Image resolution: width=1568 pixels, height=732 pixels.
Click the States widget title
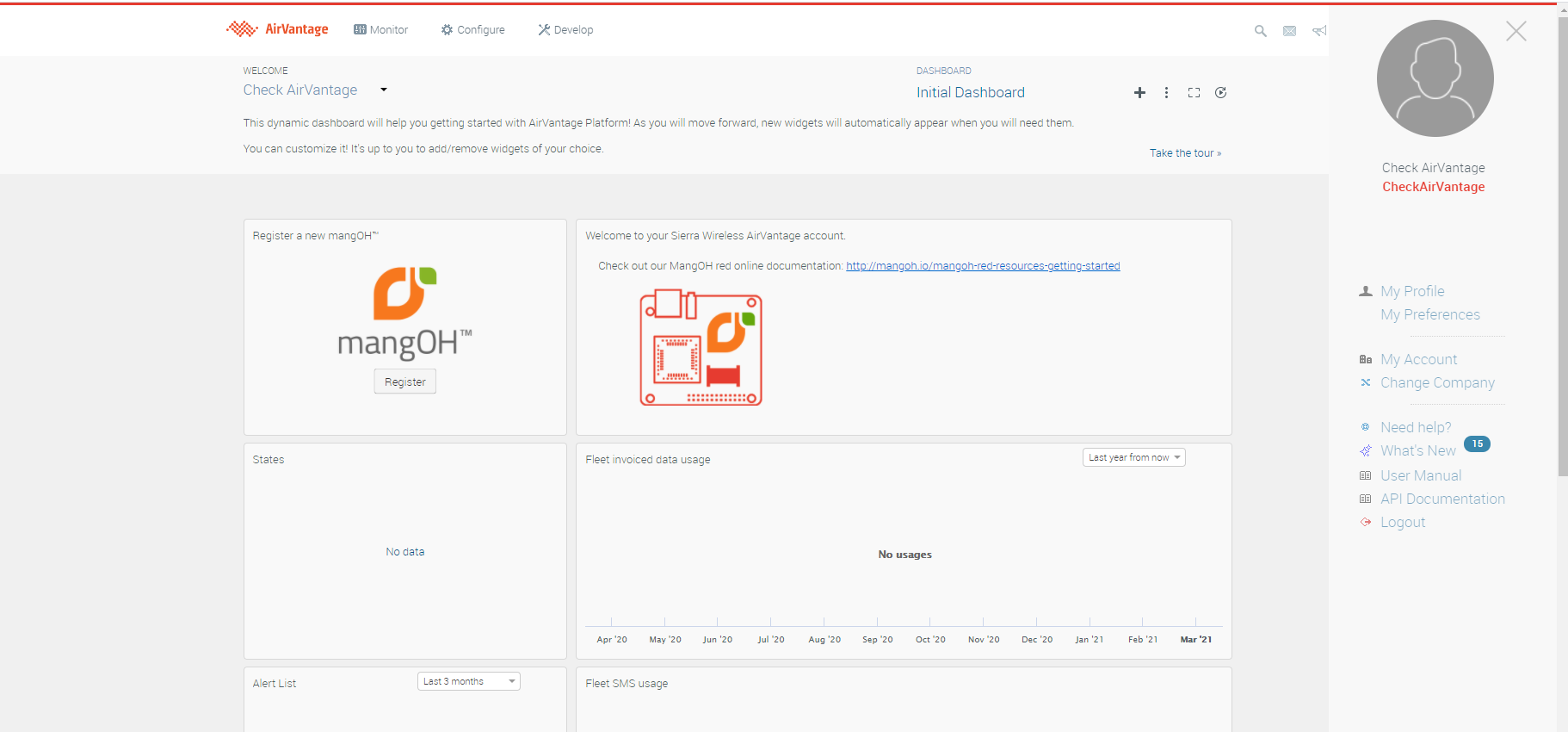click(x=269, y=460)
